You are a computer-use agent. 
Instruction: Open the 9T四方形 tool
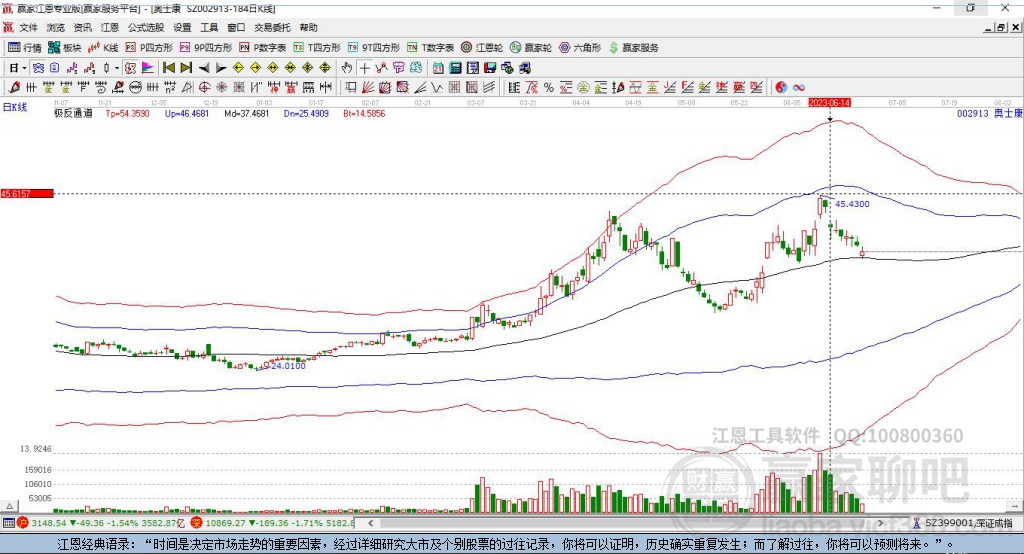pos(374,48)
